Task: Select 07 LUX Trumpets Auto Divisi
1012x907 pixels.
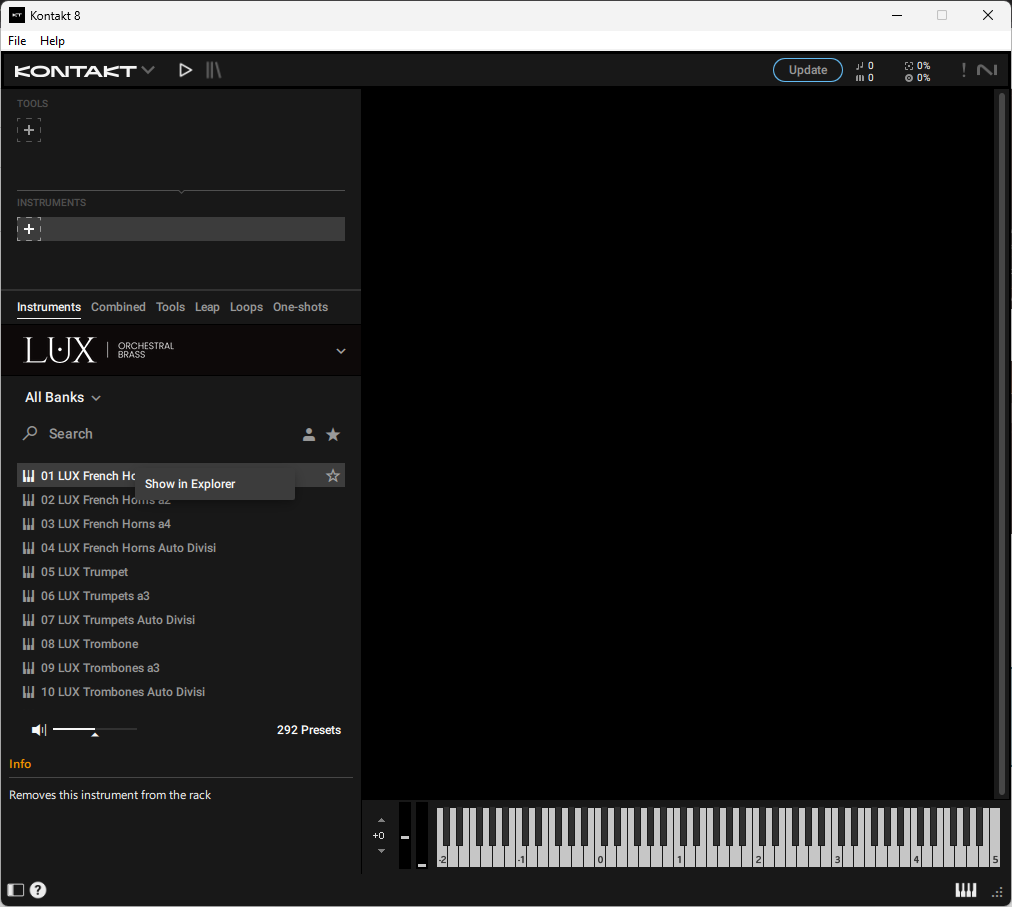Action: coord(181,620)
